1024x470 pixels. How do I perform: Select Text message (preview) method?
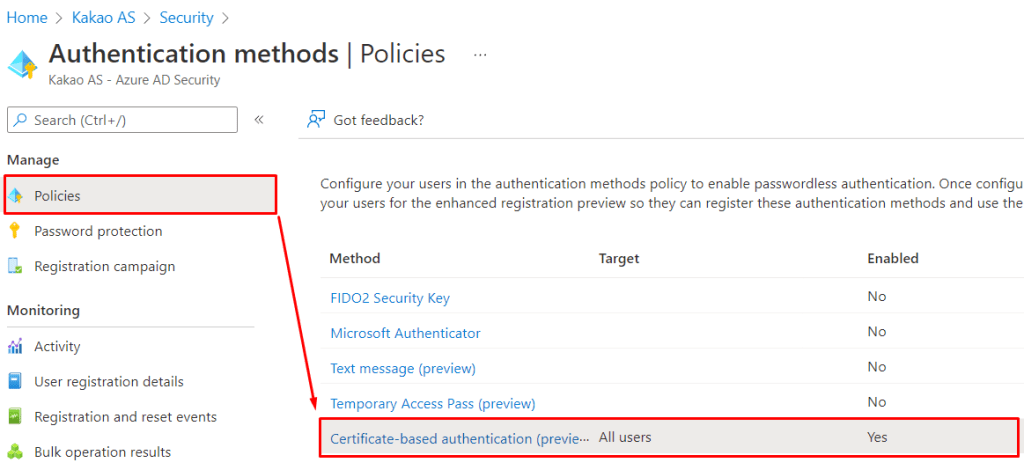coord(403,368)
